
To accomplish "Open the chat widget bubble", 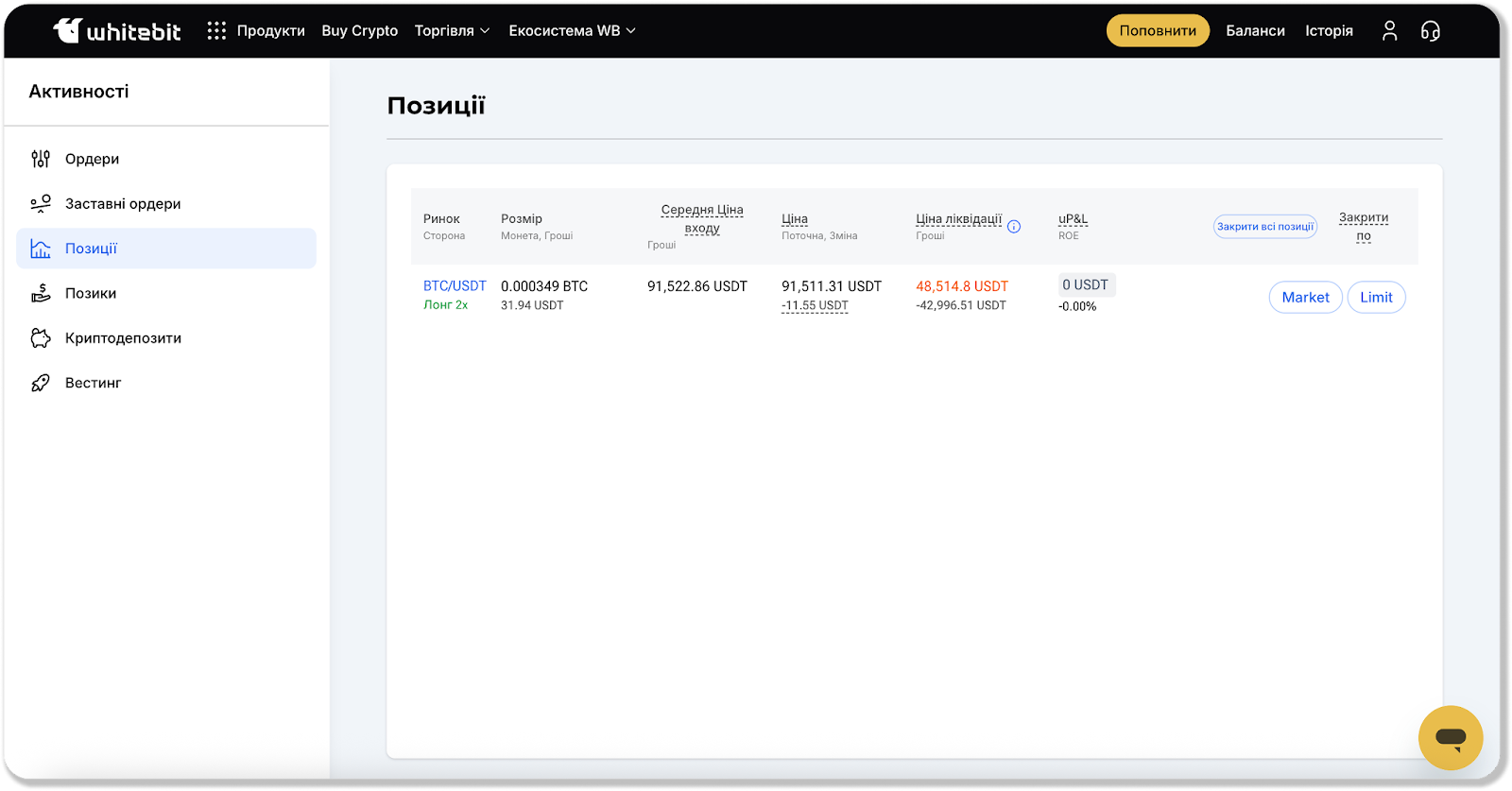I will click(1450, 738).
